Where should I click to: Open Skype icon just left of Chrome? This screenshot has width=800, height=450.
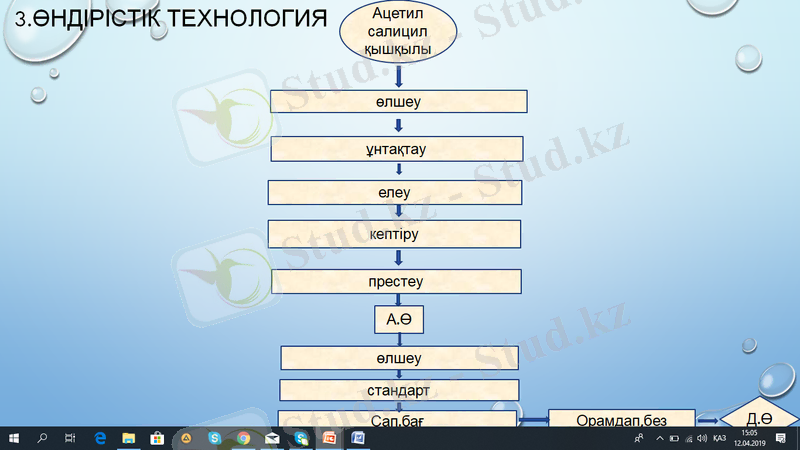pos(214,438)
